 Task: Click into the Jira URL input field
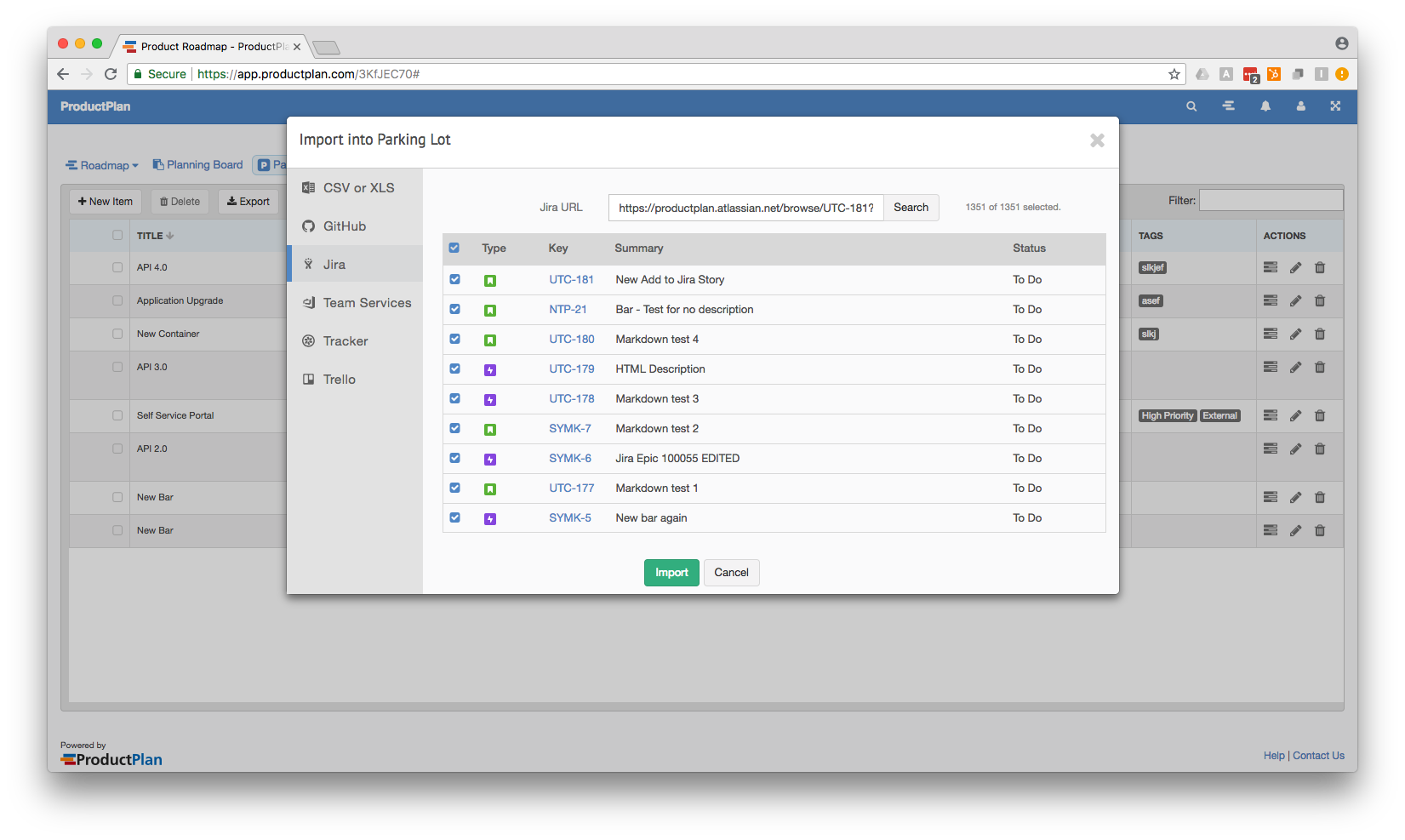point(745,208)
